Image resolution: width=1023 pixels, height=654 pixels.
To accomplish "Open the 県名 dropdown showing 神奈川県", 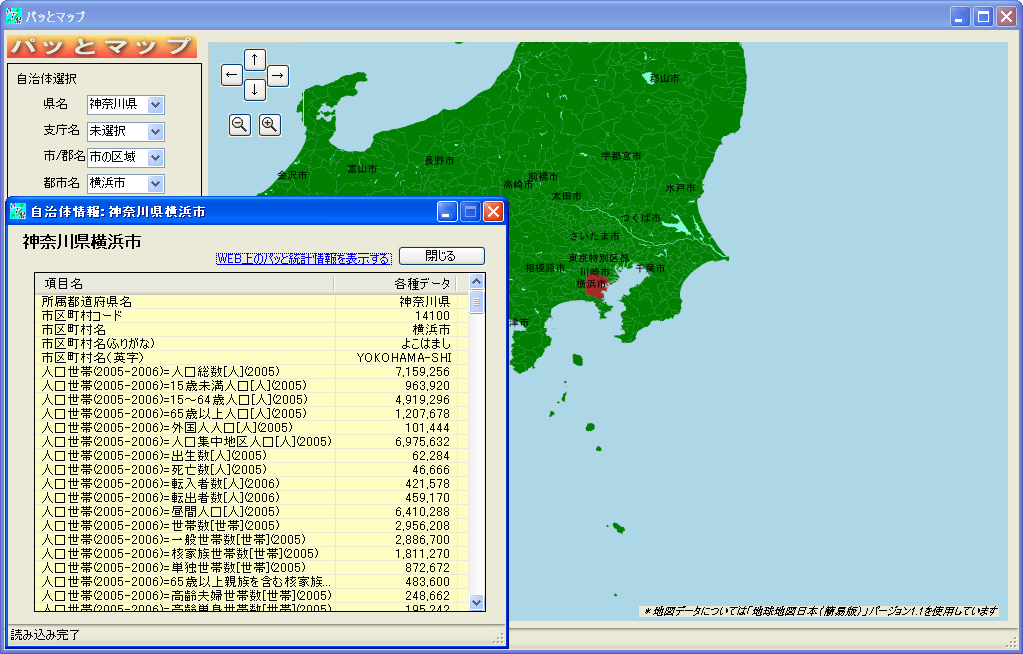I will point(155,104).
